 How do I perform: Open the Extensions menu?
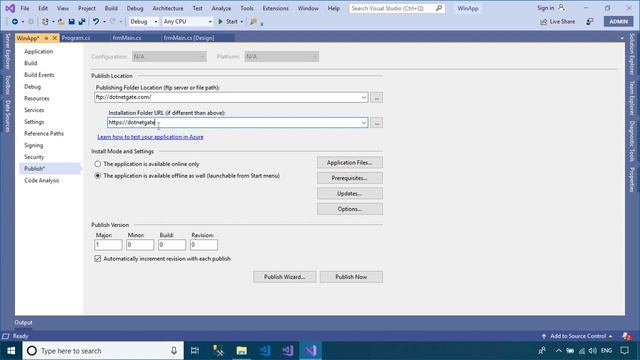[x=275, y=8]
